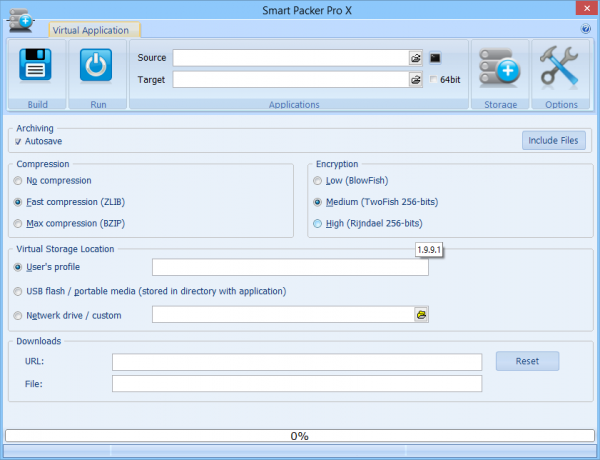Click the Run power icon
The image size is (600, 460).
tap(96, 65)
